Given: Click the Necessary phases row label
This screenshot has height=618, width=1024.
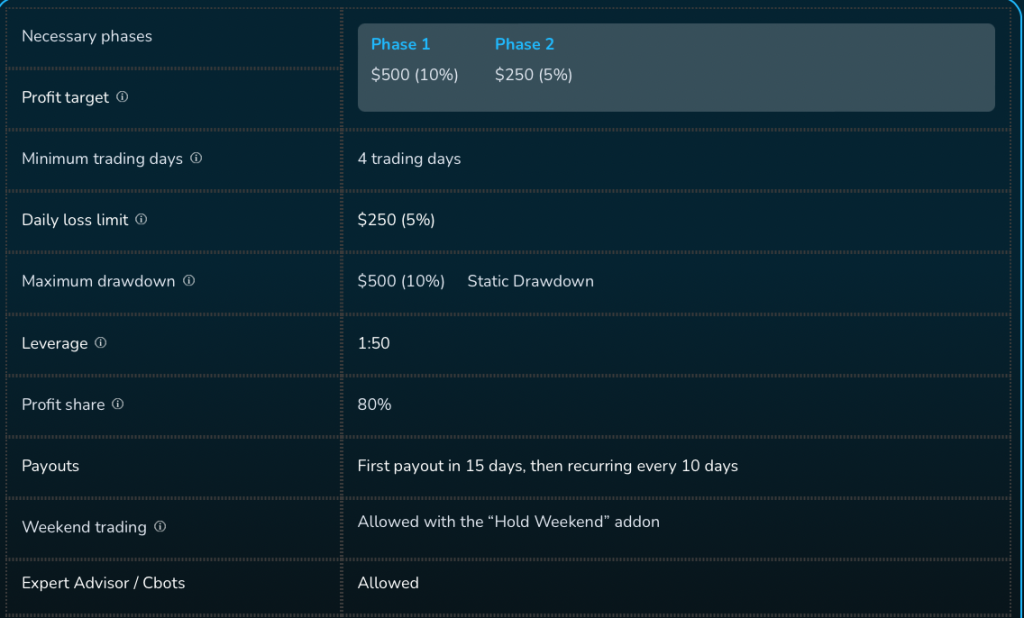Looking at the screenshot, I should [x=87, y=36].
